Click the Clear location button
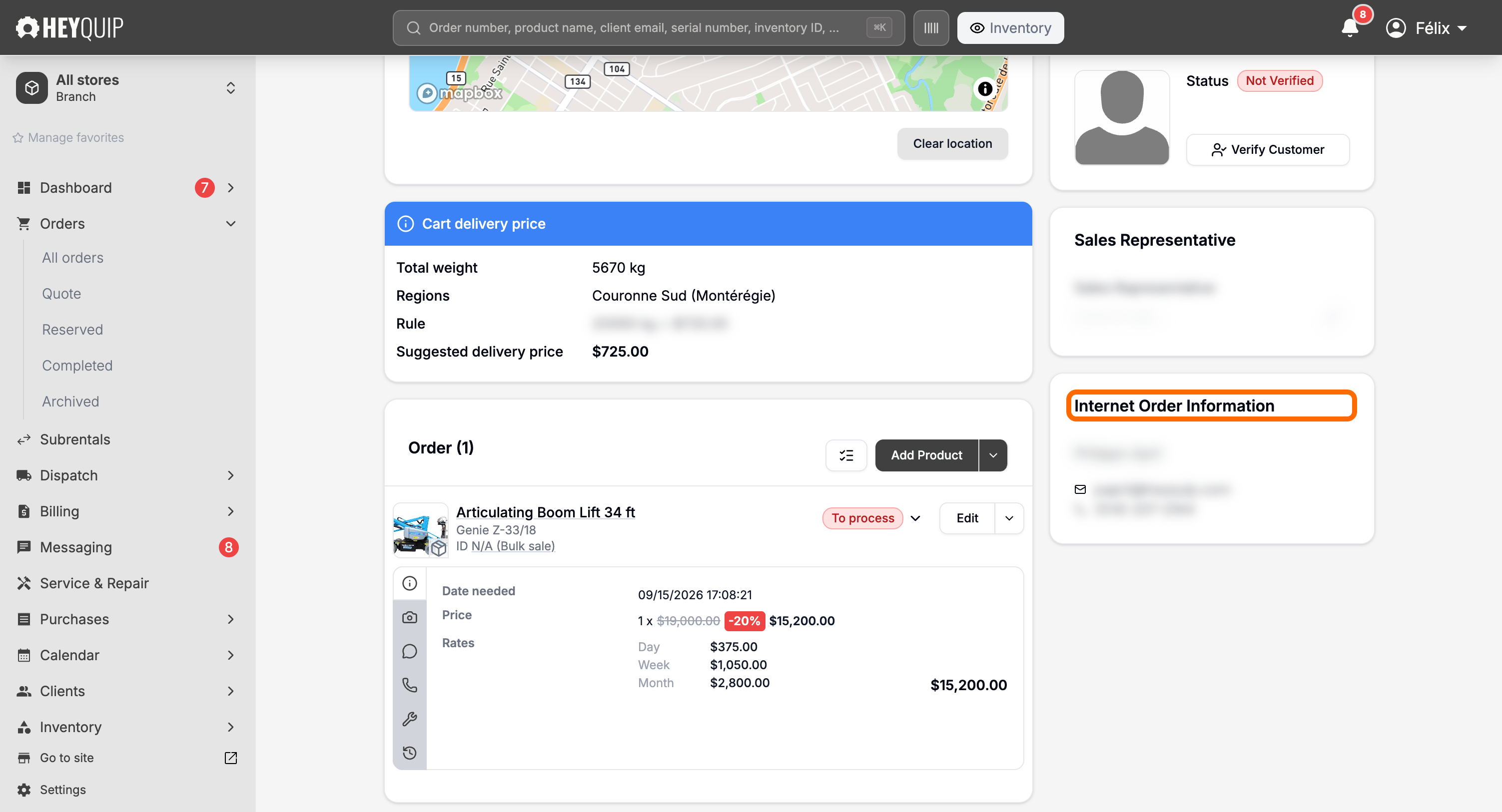The height and width of the screenshot is (812, 1502). pyautogui.click(x=952, y=143)
